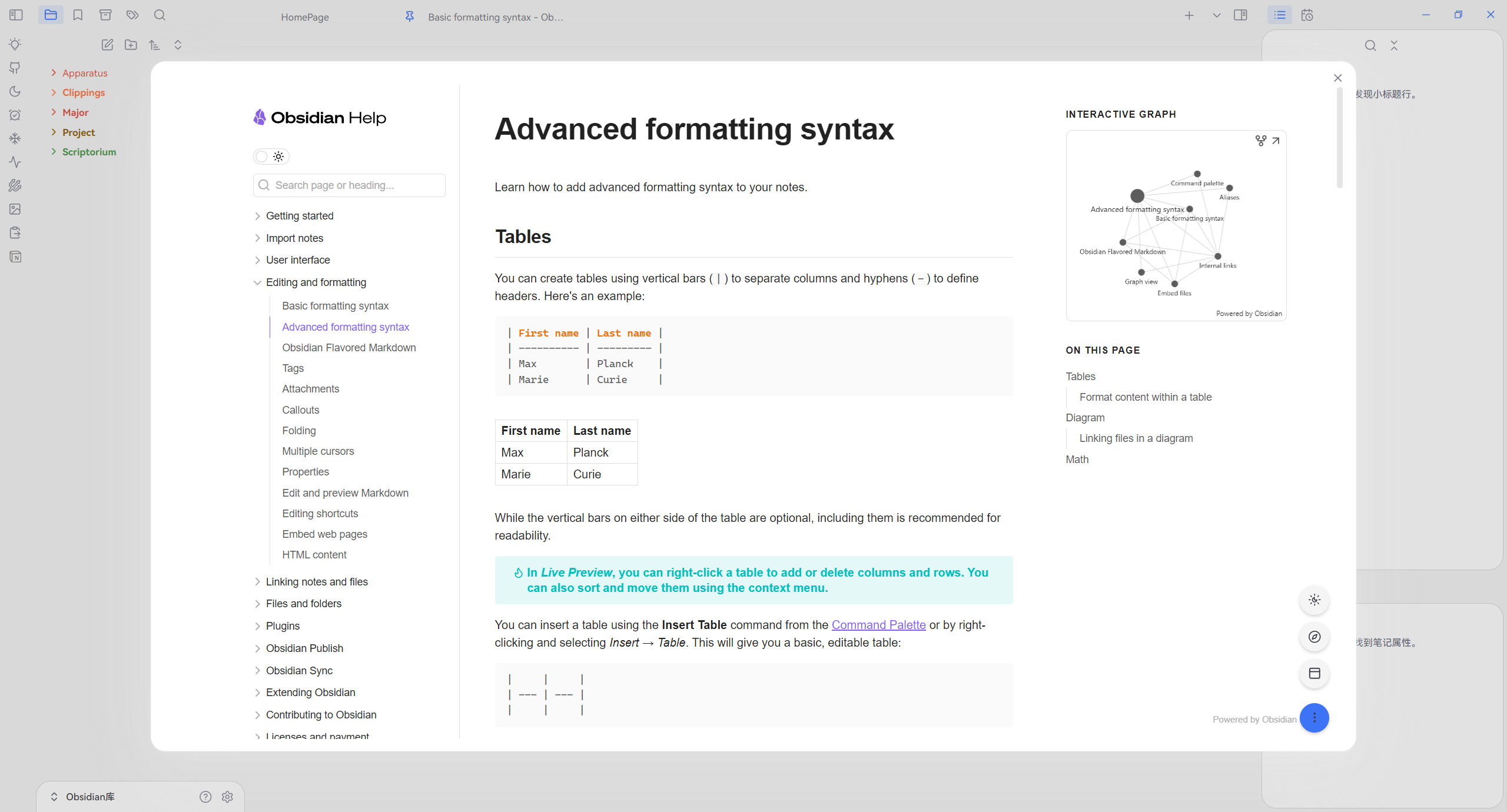Open the Callouts page
This screenshot has height=812, width=1507.
tap(300, 410)
